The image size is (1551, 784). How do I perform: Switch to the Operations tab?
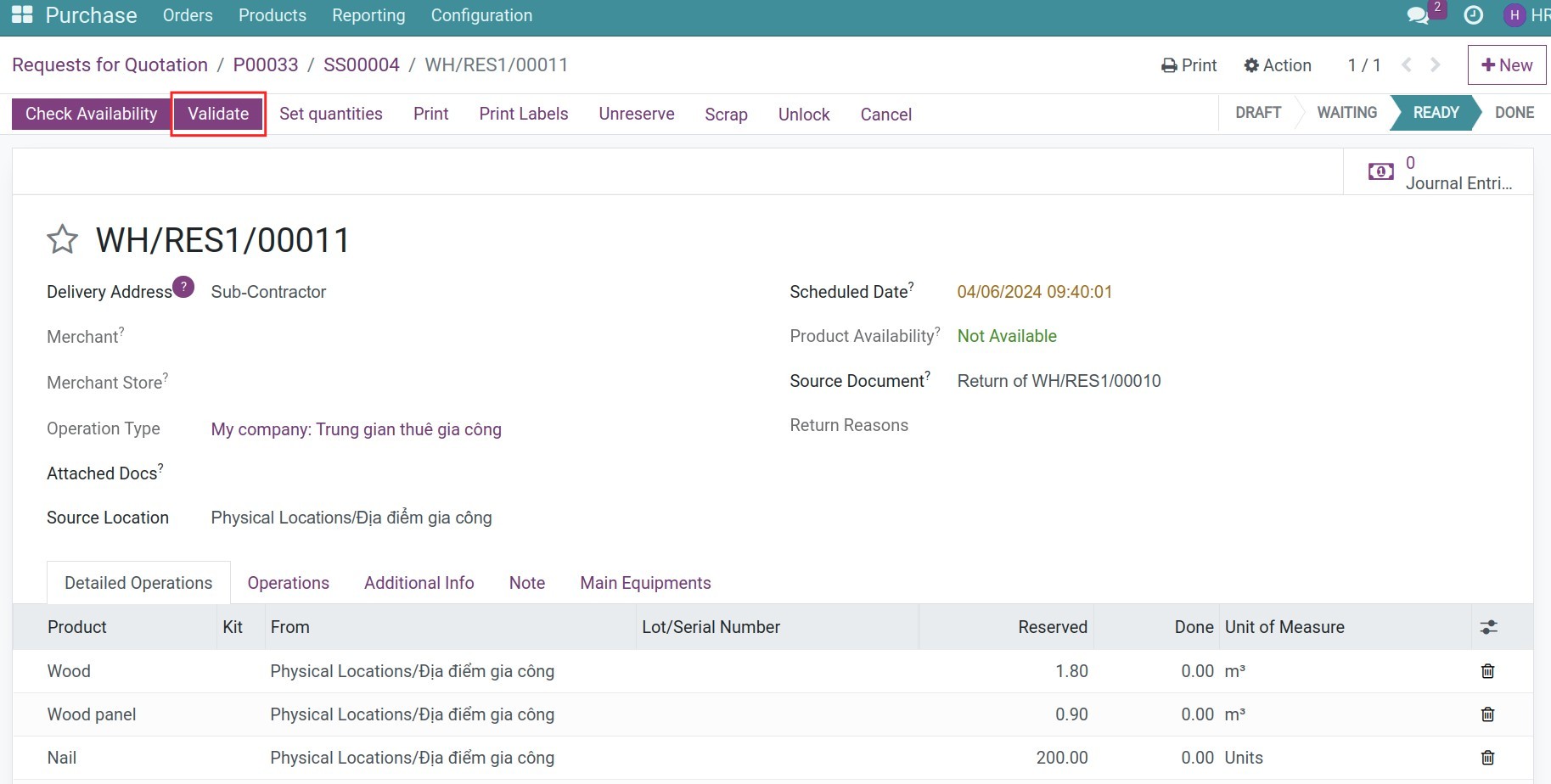[289, 583]
